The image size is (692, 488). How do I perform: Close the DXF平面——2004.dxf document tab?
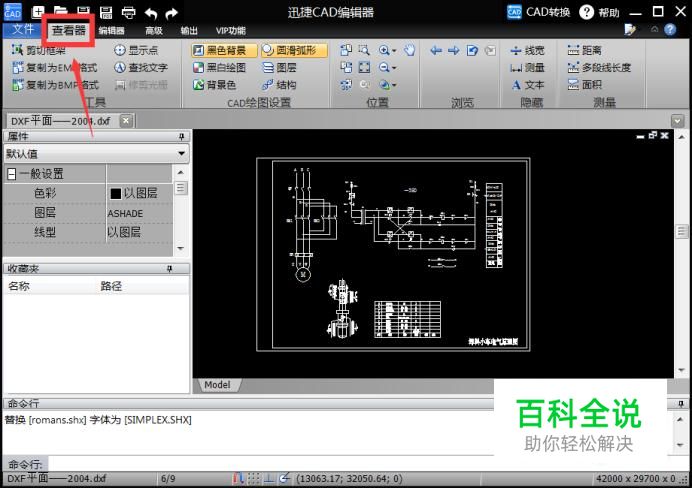tap(126, 120)
